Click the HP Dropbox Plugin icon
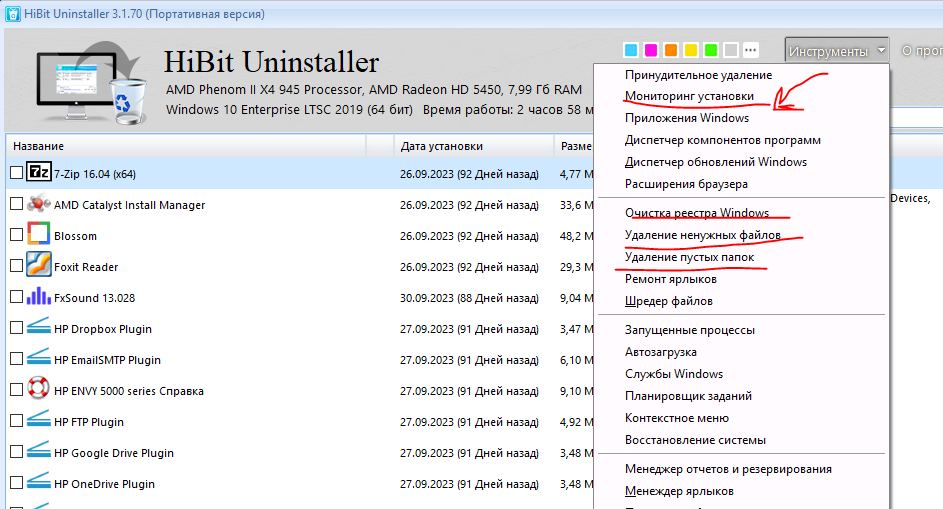The width and height of the screenshot is (943, 509). click(x=38, y=328)
